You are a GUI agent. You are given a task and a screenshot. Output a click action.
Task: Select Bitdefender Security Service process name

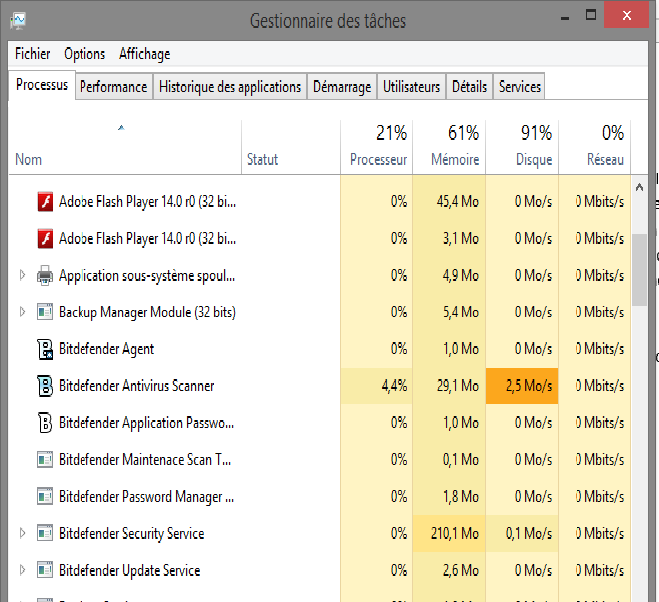(132, 533)
